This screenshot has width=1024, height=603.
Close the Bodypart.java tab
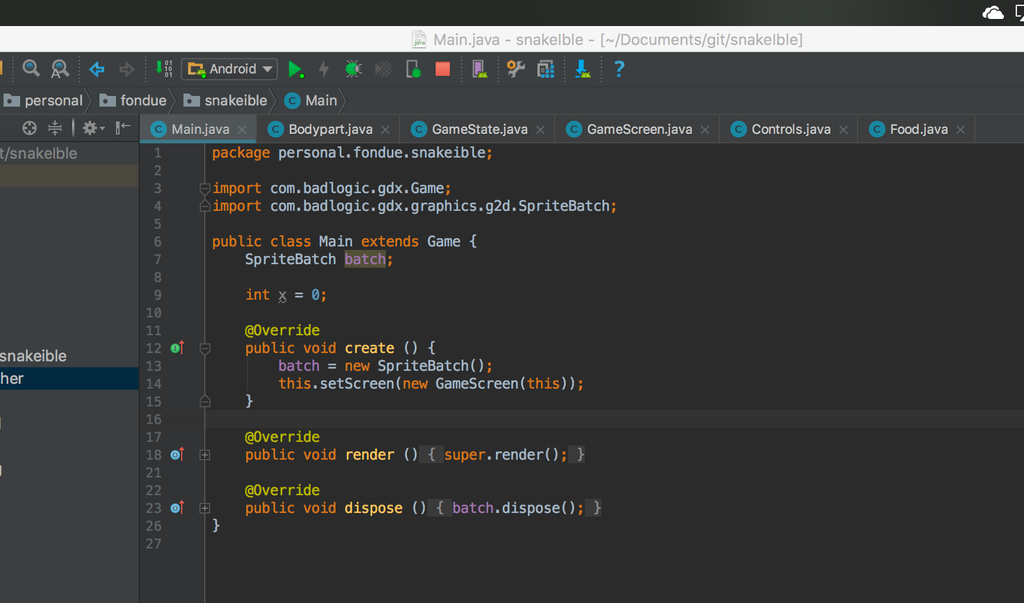coord(386,128)
